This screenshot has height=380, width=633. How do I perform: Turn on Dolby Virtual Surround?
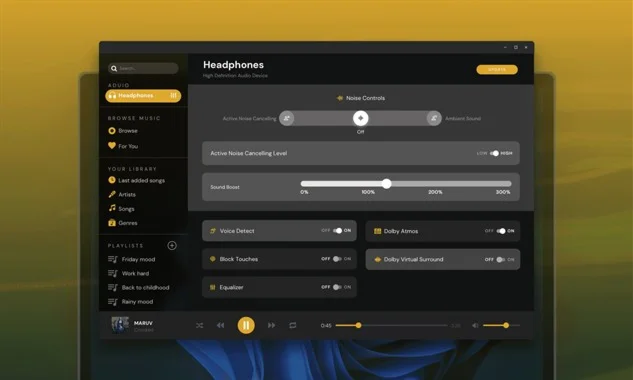click(x=501, y=259)
